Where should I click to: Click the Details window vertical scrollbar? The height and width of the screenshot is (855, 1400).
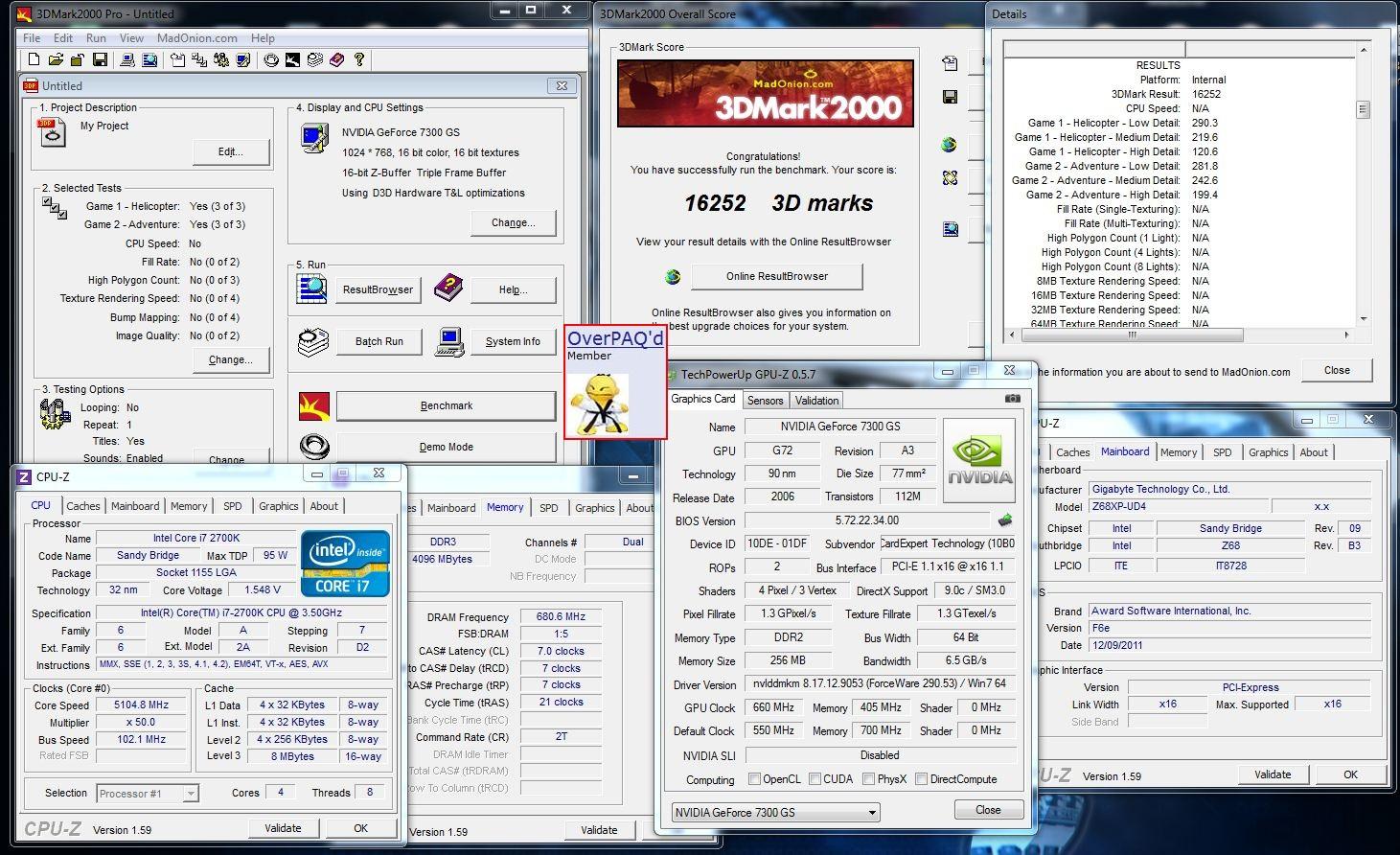(x=1363, y=182)
